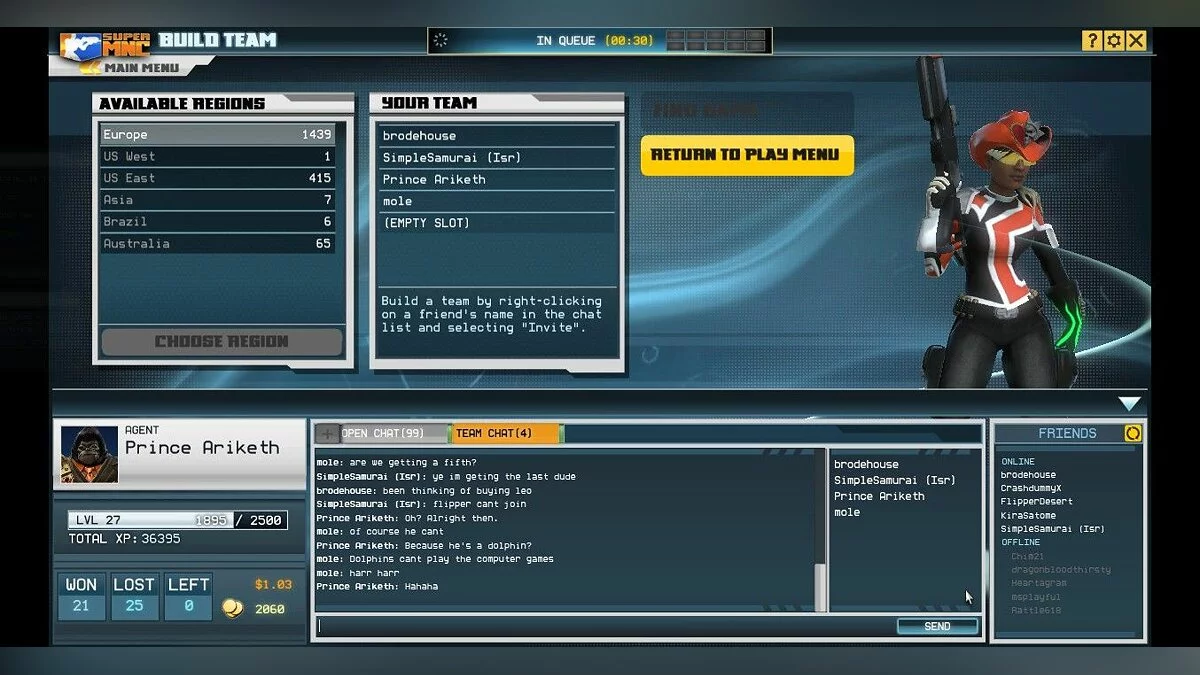Click offline friend dragonbloodthirsty
The height and width of the screenshot is (675, 1200).
click(x=1060, y=570)
